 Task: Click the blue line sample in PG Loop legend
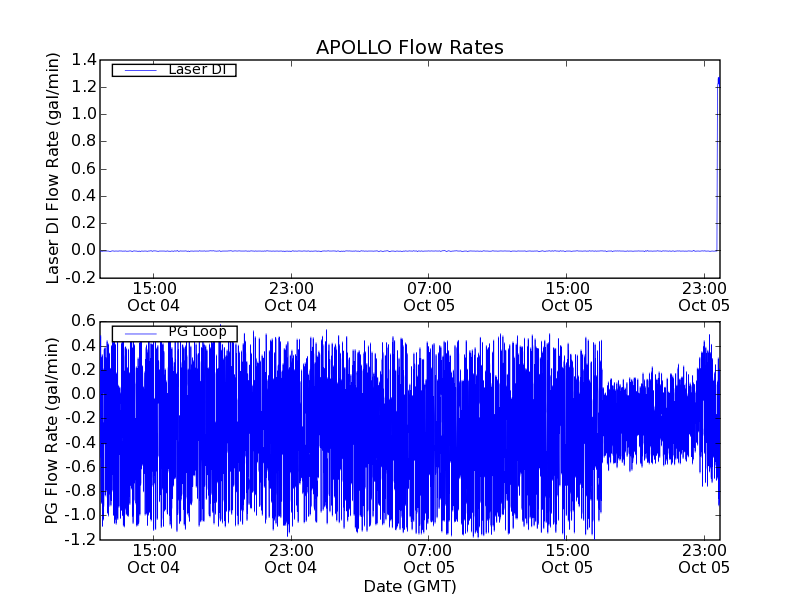coord(139,333)
